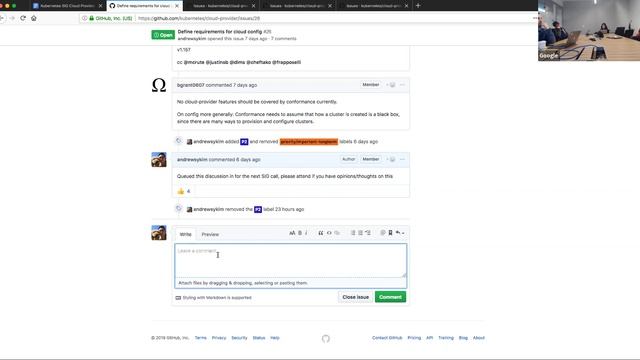Insert a task list in the comment
Screen dimensions: 640x360
tap(368, 233)
